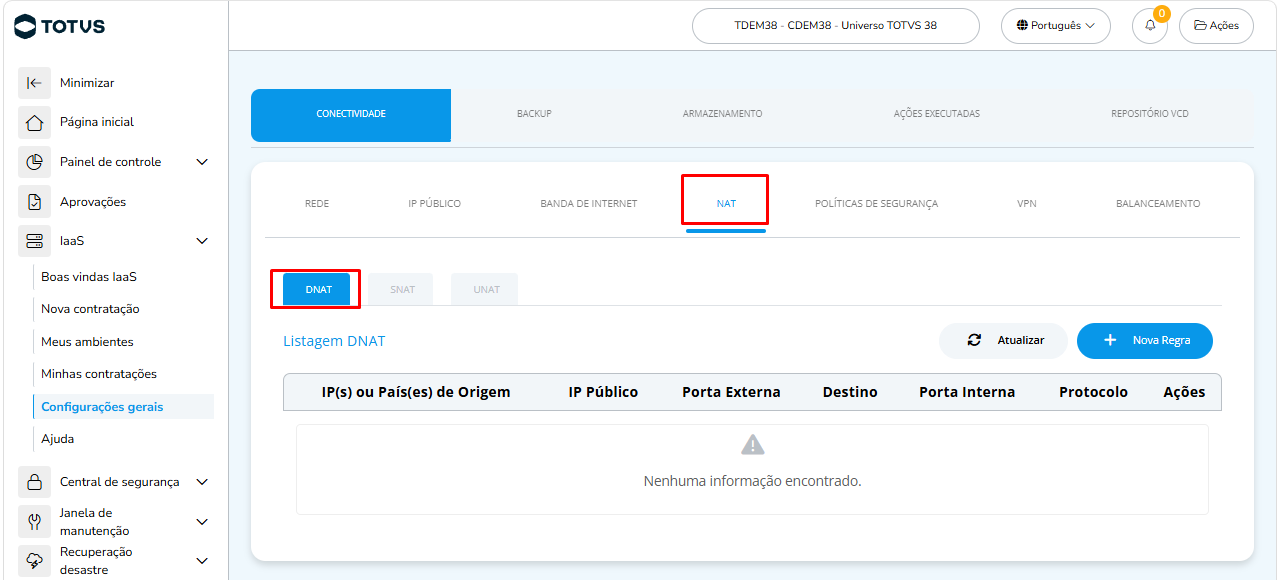Open Boas vindas IaaS menu item

[89, 277]
